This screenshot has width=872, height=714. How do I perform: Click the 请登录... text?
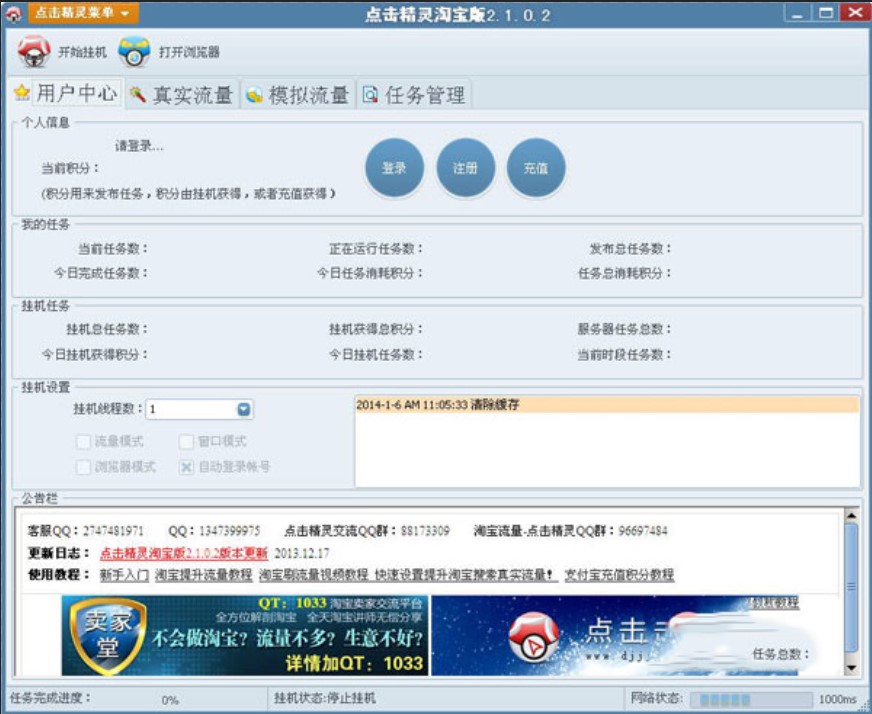(139, 146)
